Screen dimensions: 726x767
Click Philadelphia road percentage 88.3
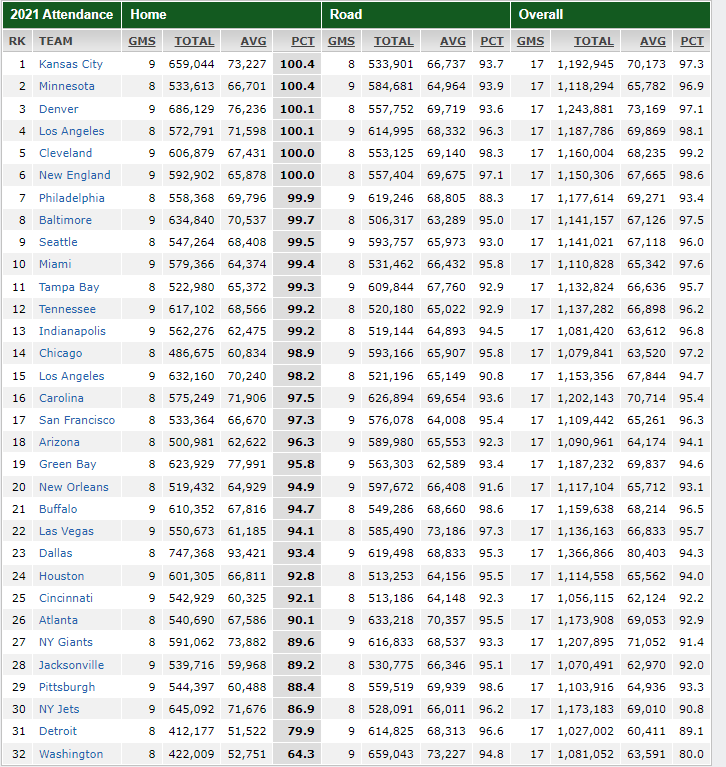pyautogui.click(x=491, y=198)
